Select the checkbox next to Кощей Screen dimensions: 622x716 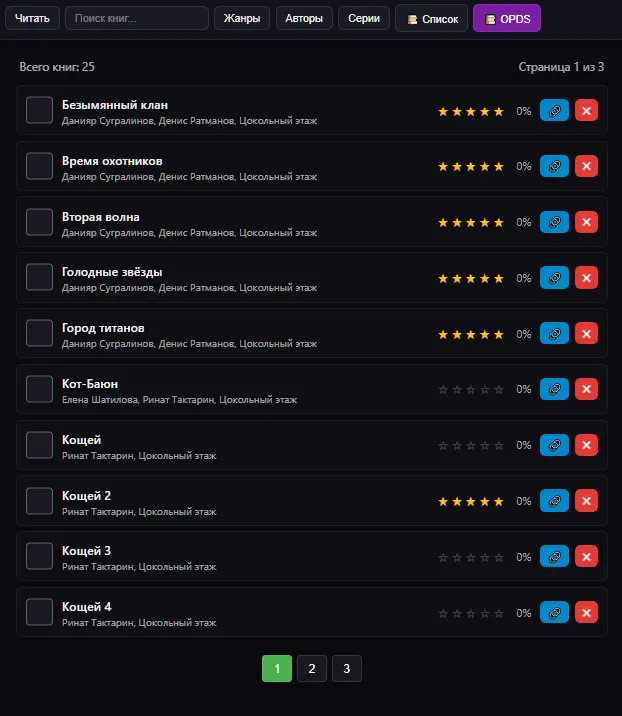39,445
